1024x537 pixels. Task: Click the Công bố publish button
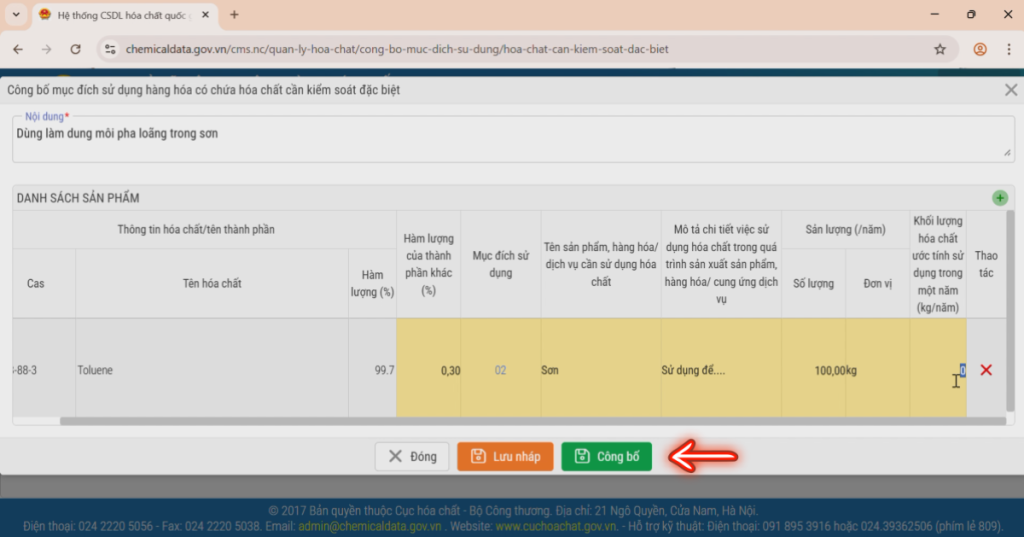(x=607, y=456)
